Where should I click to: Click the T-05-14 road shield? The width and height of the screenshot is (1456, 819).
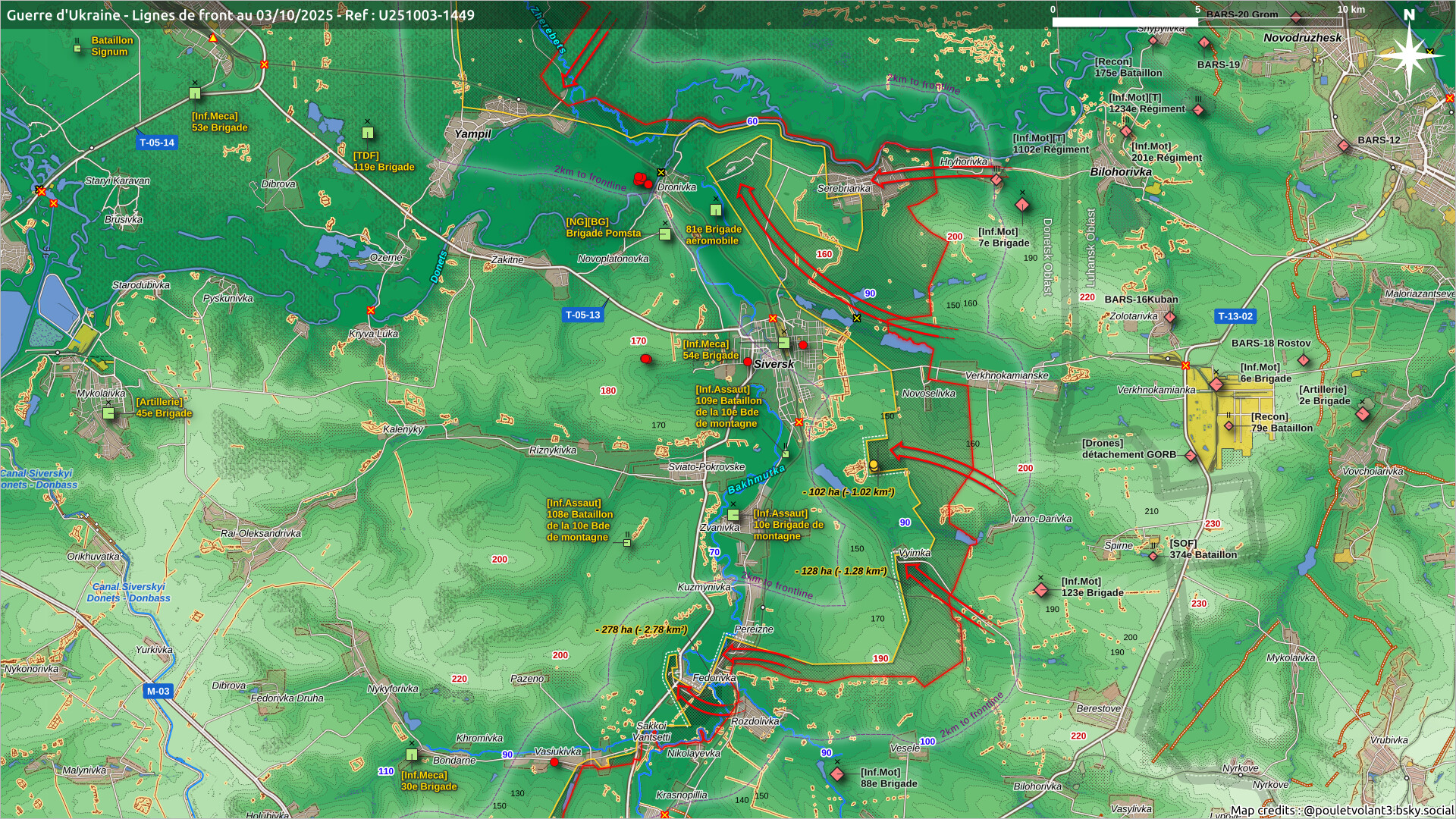[157, 143]
